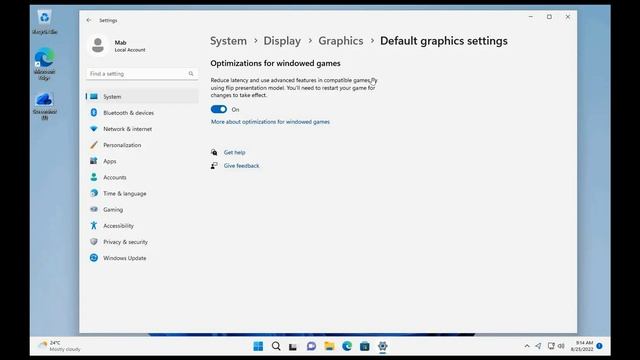640x360 pixels.
Task: Open the Apps icon in sidebar
Action: (94, 161)
